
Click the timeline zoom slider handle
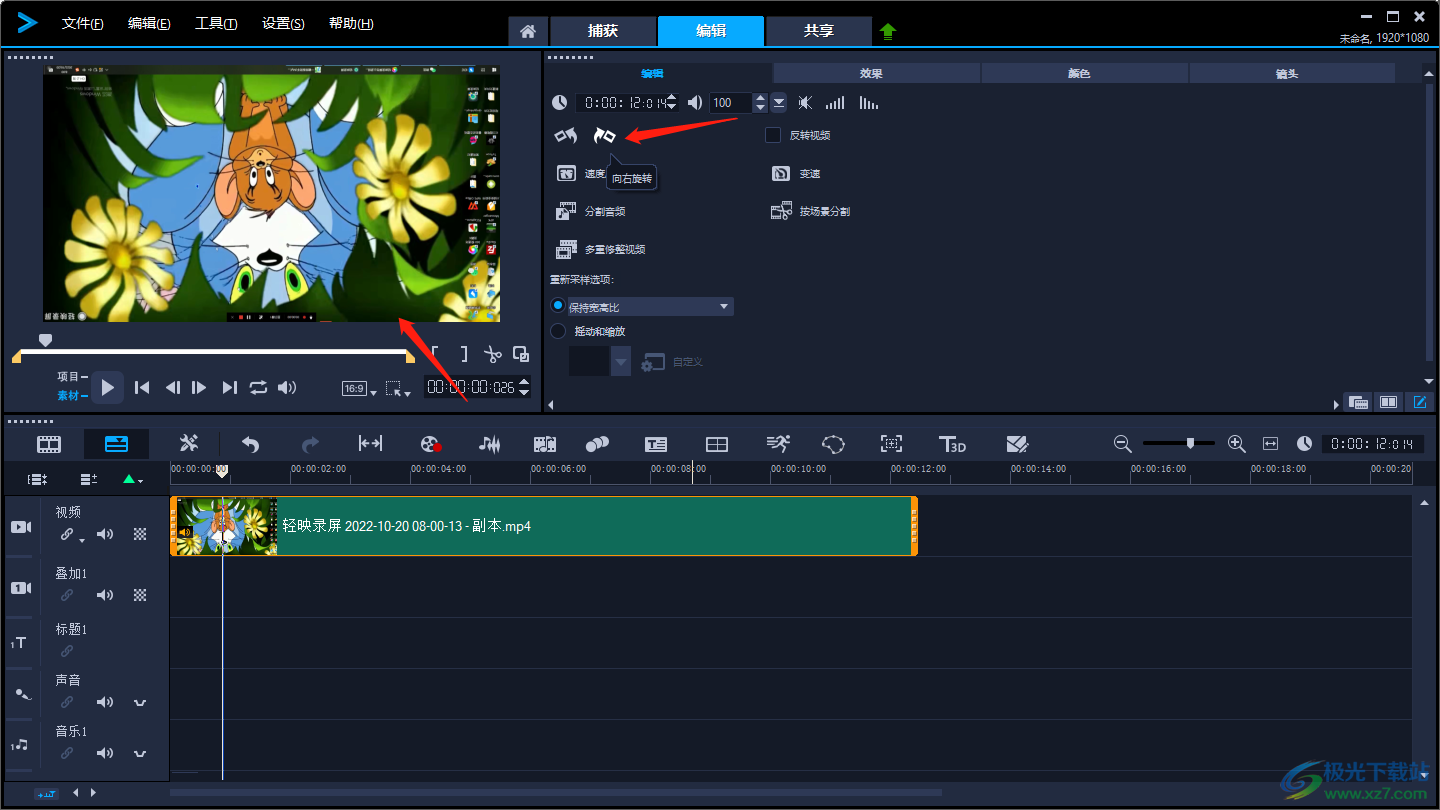tap(1190, 442)
